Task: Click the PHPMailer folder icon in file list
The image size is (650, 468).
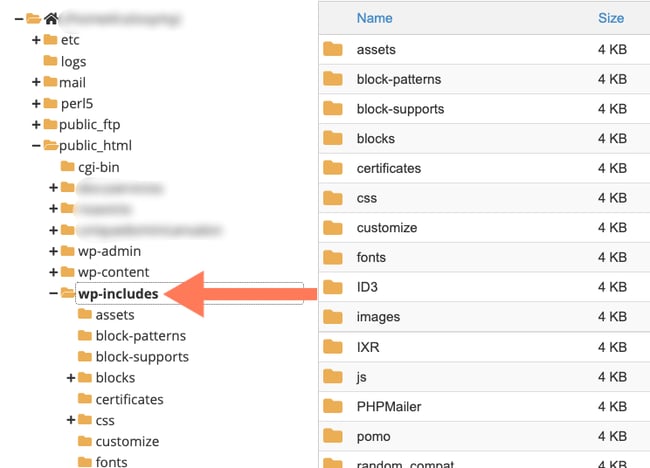Action: tap(333, 406)
